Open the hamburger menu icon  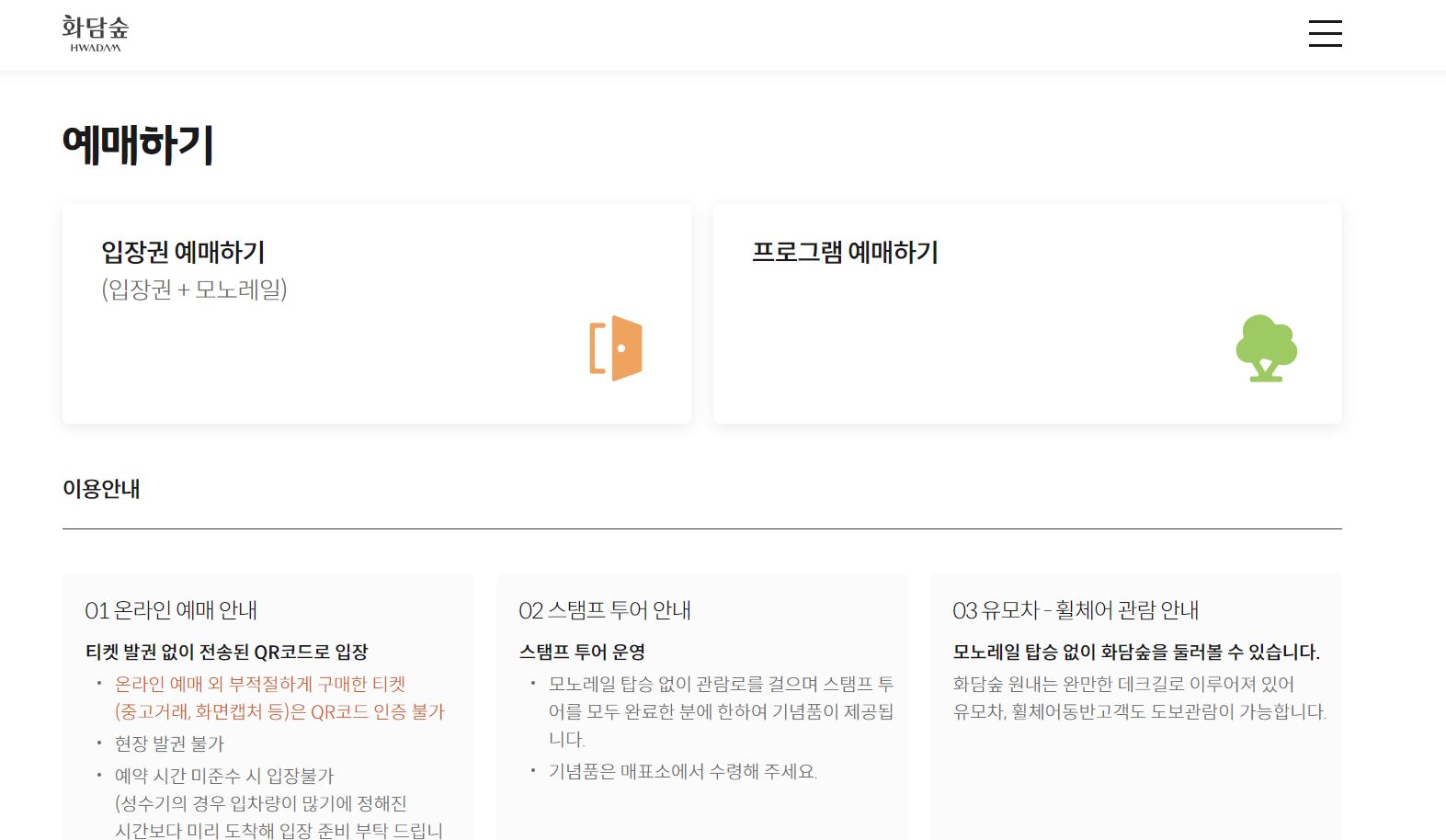pyautogui.click(x=1325, y=33)
